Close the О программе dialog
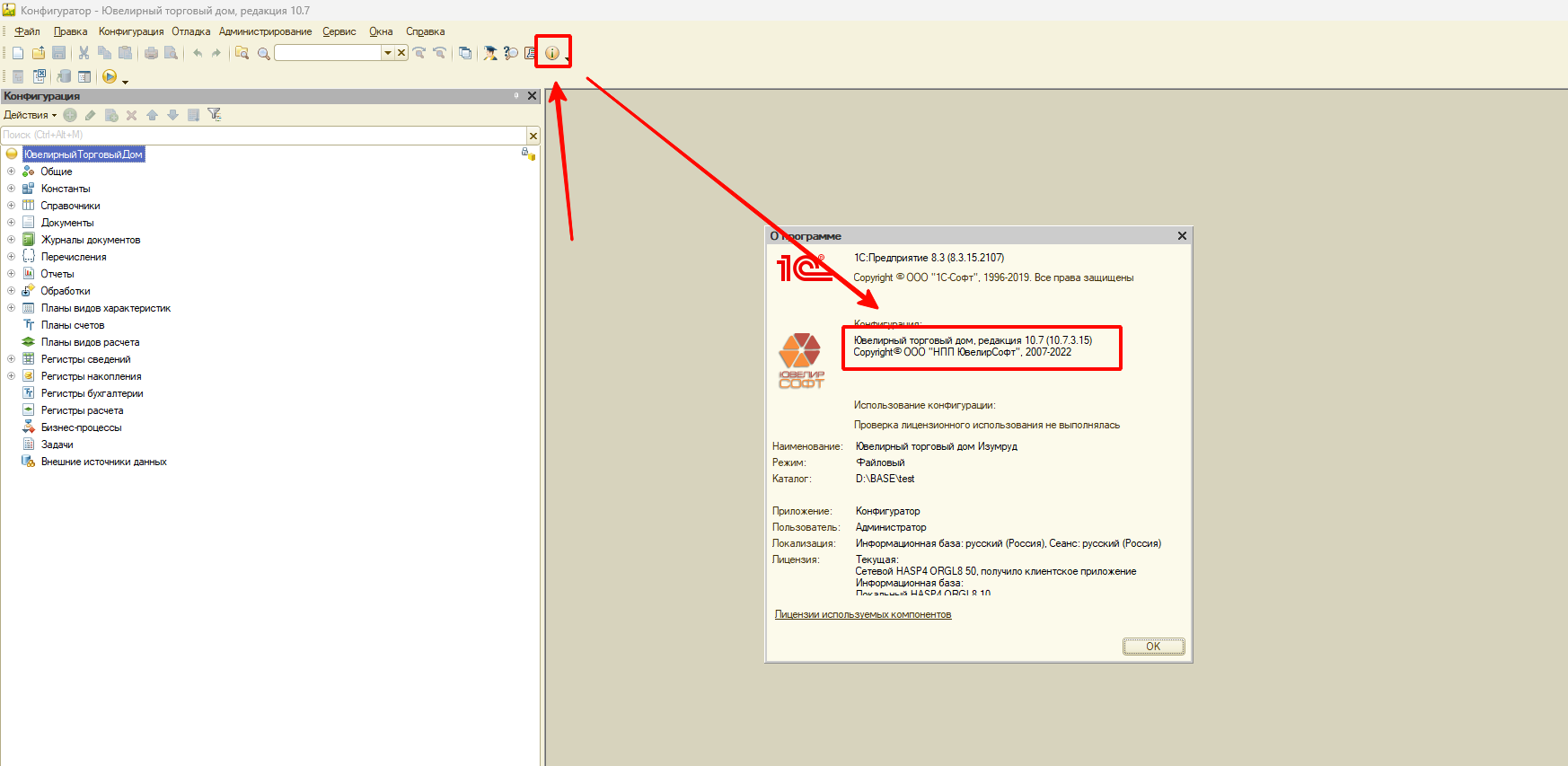This screenshot has height=766, width=1568. click(1182, 236)
